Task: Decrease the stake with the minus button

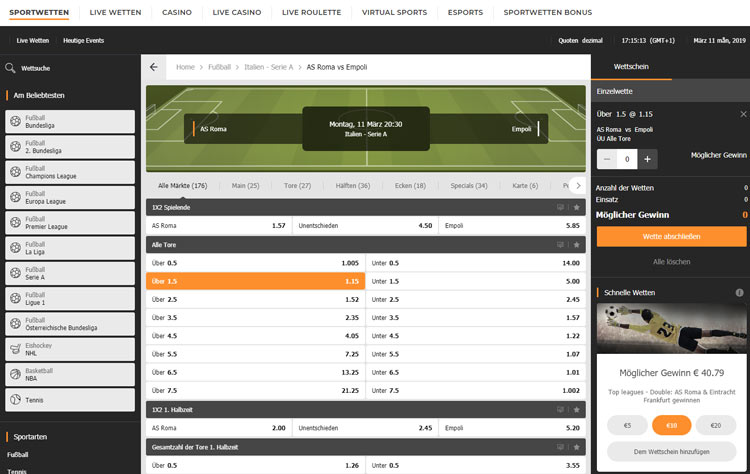Action: [607, 159]
